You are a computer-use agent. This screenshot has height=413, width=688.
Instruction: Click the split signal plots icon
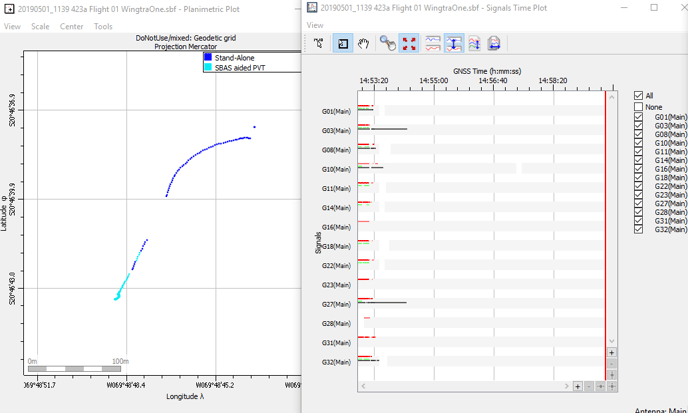[432, 43]
